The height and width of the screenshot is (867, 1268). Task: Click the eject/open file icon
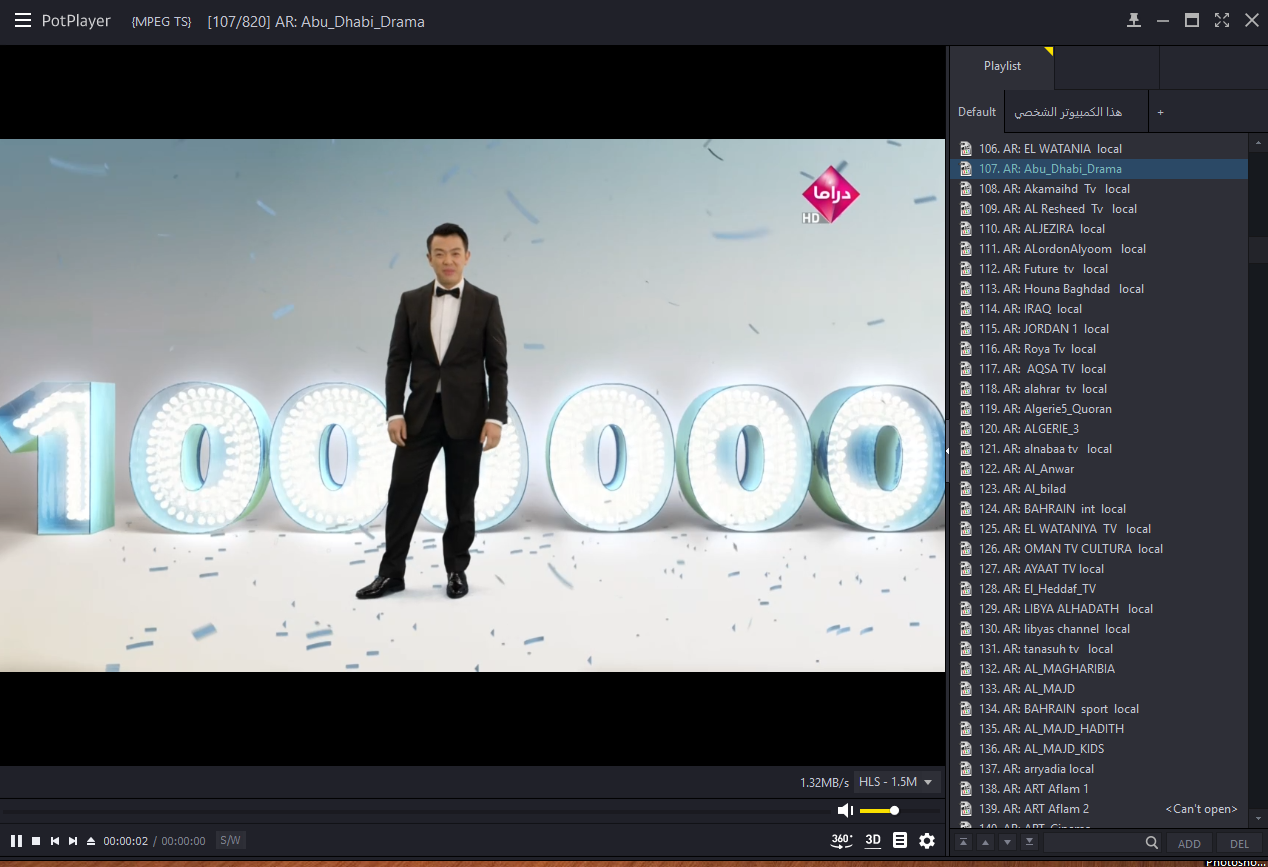[x=91, y=841]
